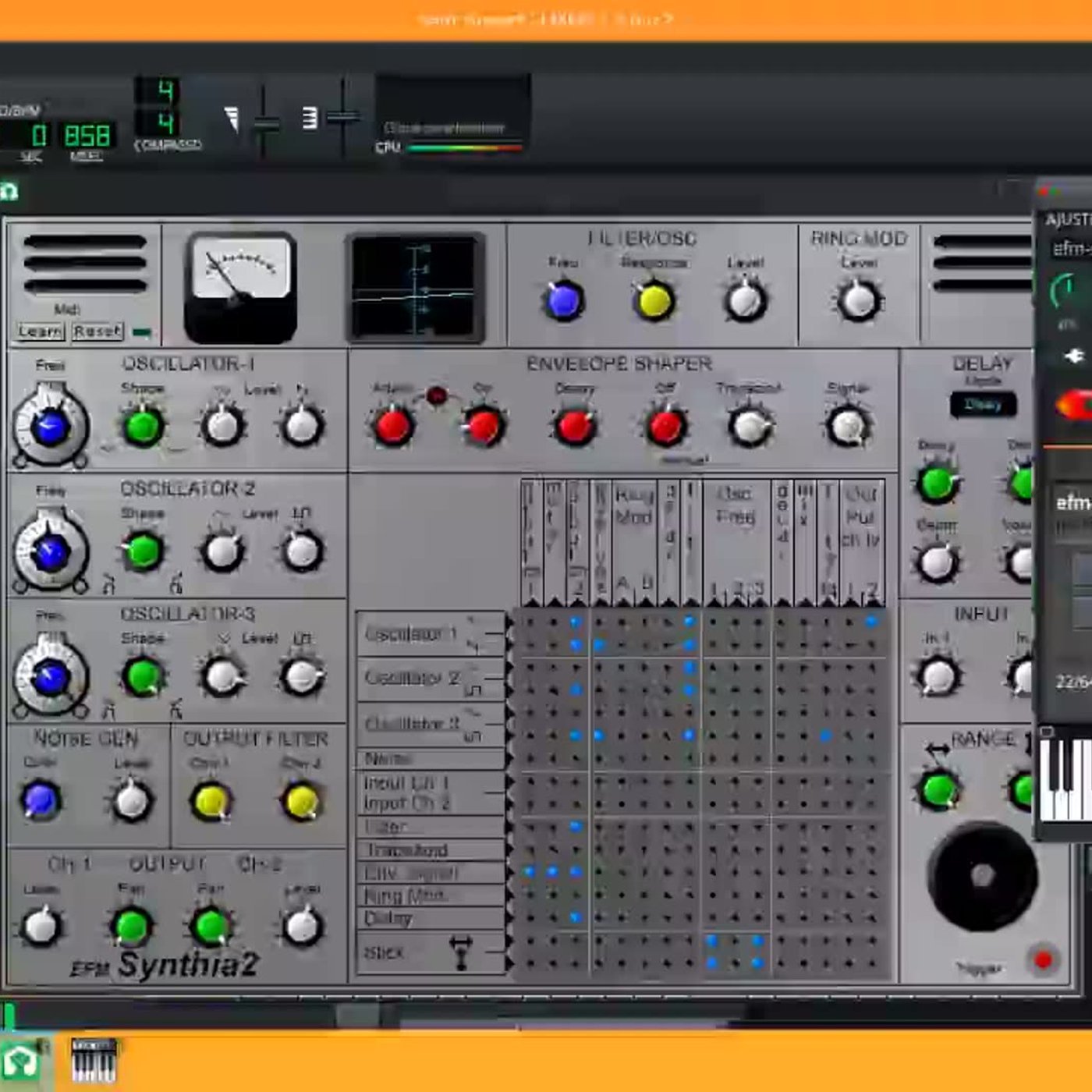This screenshot has width=1092, height=1092.
Task: Click the Envelope Shaper Attack knob
Action: (x=393, y=426)
